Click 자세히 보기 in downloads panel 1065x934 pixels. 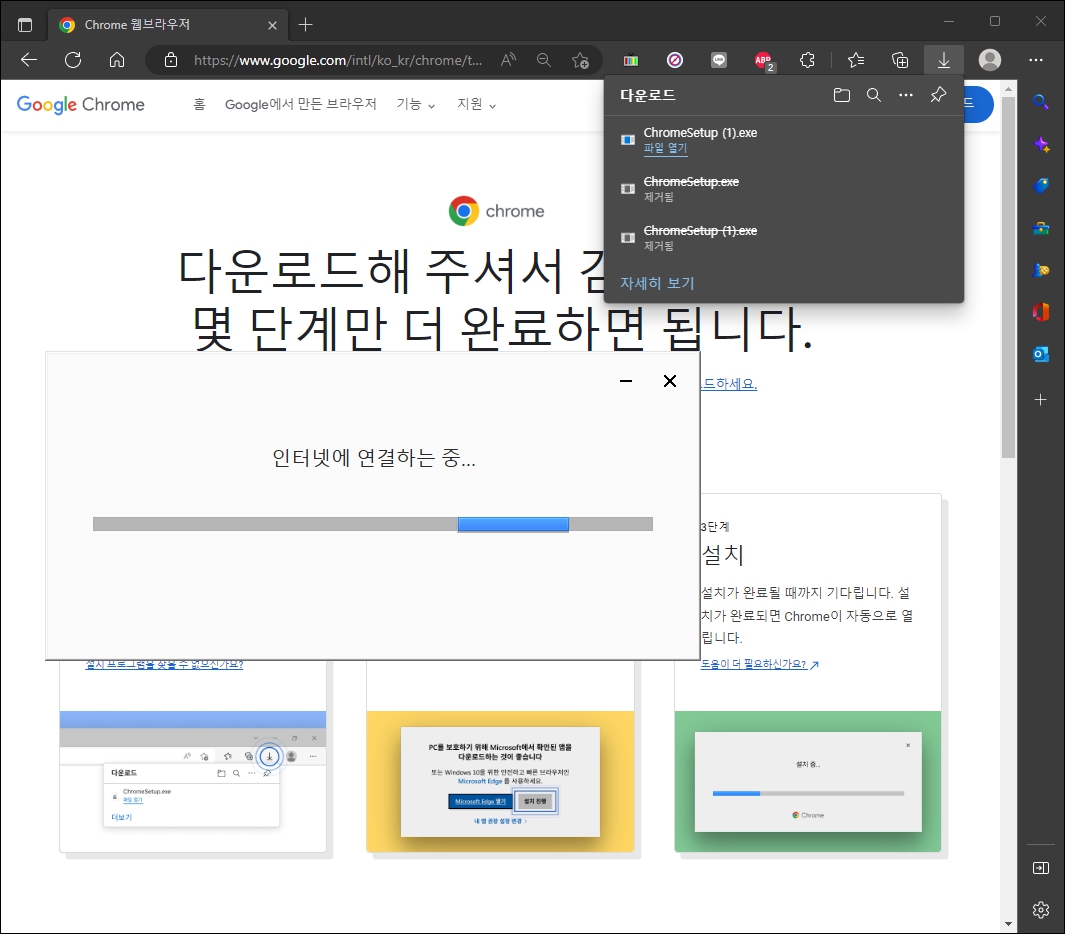pyautogui.click(x=657, y=283)
